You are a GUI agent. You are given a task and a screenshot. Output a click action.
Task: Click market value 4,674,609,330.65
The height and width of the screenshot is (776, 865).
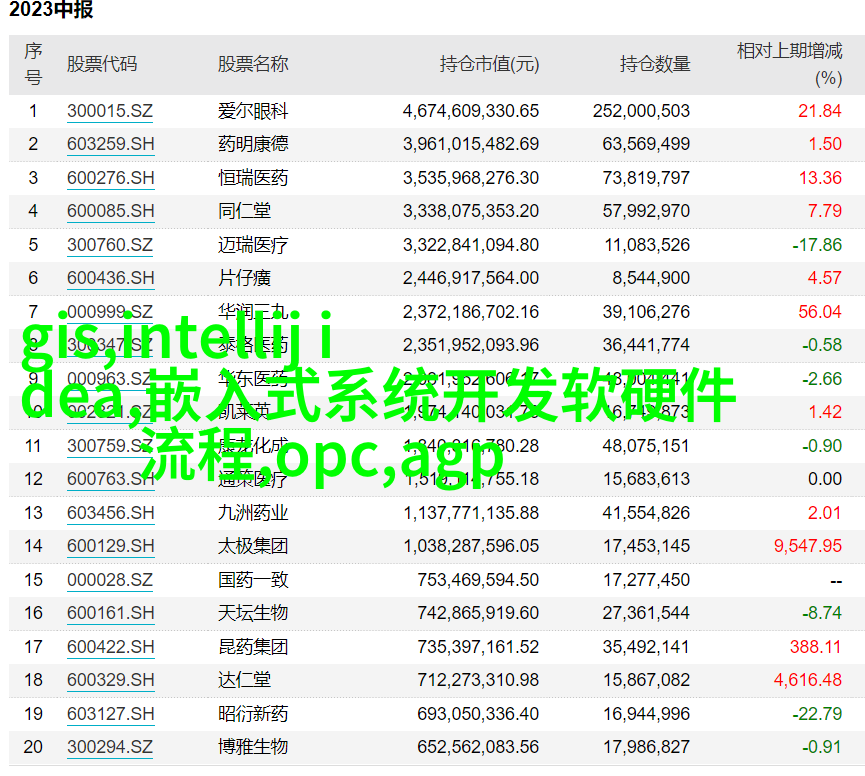coord(471,111)
